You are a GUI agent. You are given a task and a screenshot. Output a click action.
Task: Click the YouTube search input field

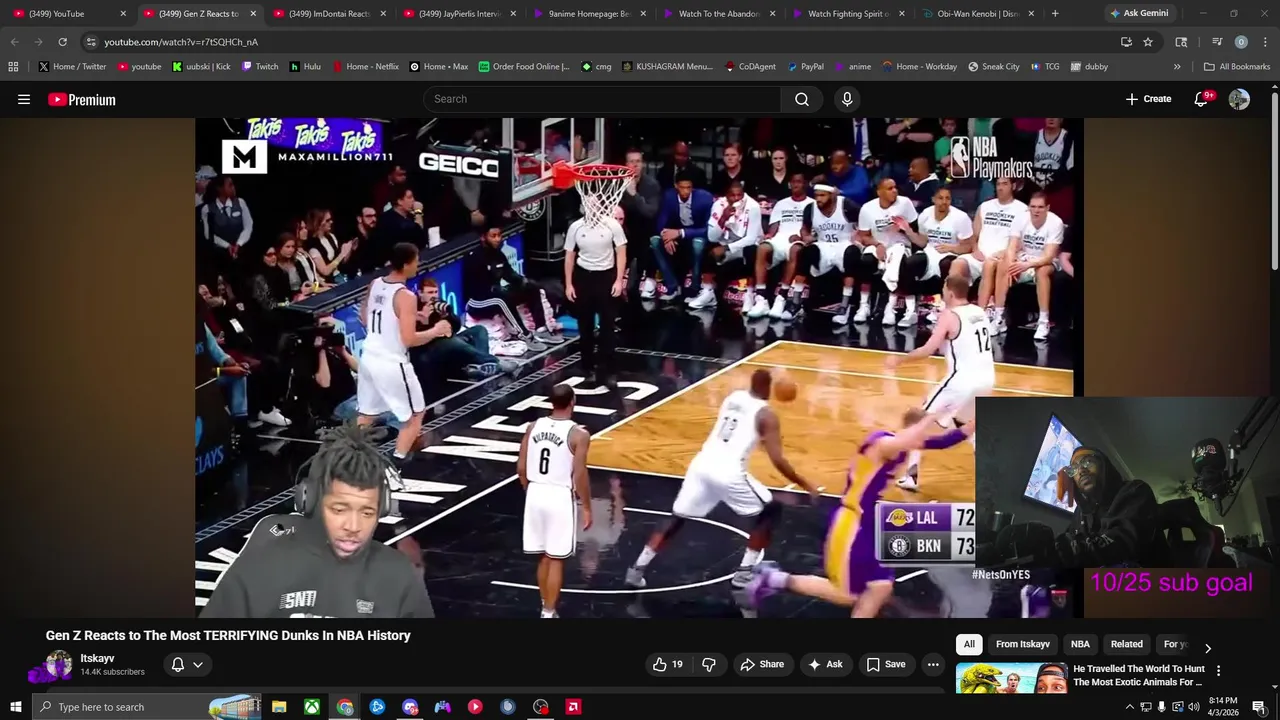pyautogui.click(x=603, y=99)
